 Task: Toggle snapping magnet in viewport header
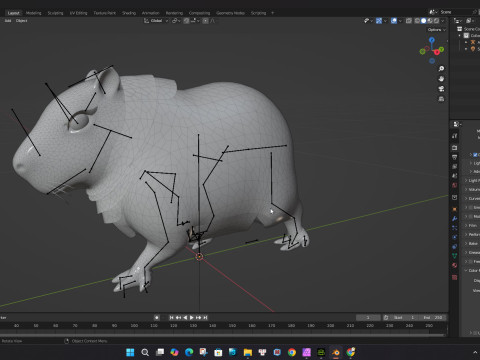coord(186,21)
